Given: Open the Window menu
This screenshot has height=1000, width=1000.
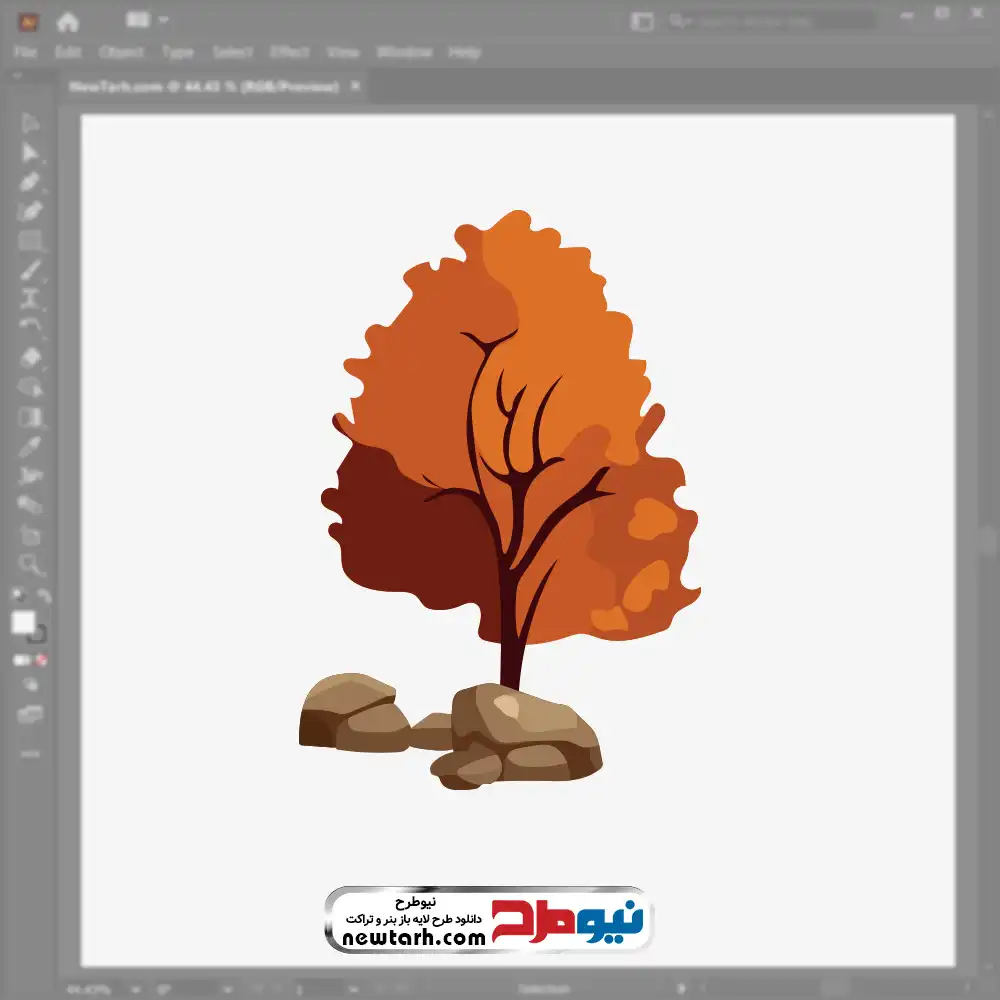Looking at the screenshot, I should tap(403, 52).
